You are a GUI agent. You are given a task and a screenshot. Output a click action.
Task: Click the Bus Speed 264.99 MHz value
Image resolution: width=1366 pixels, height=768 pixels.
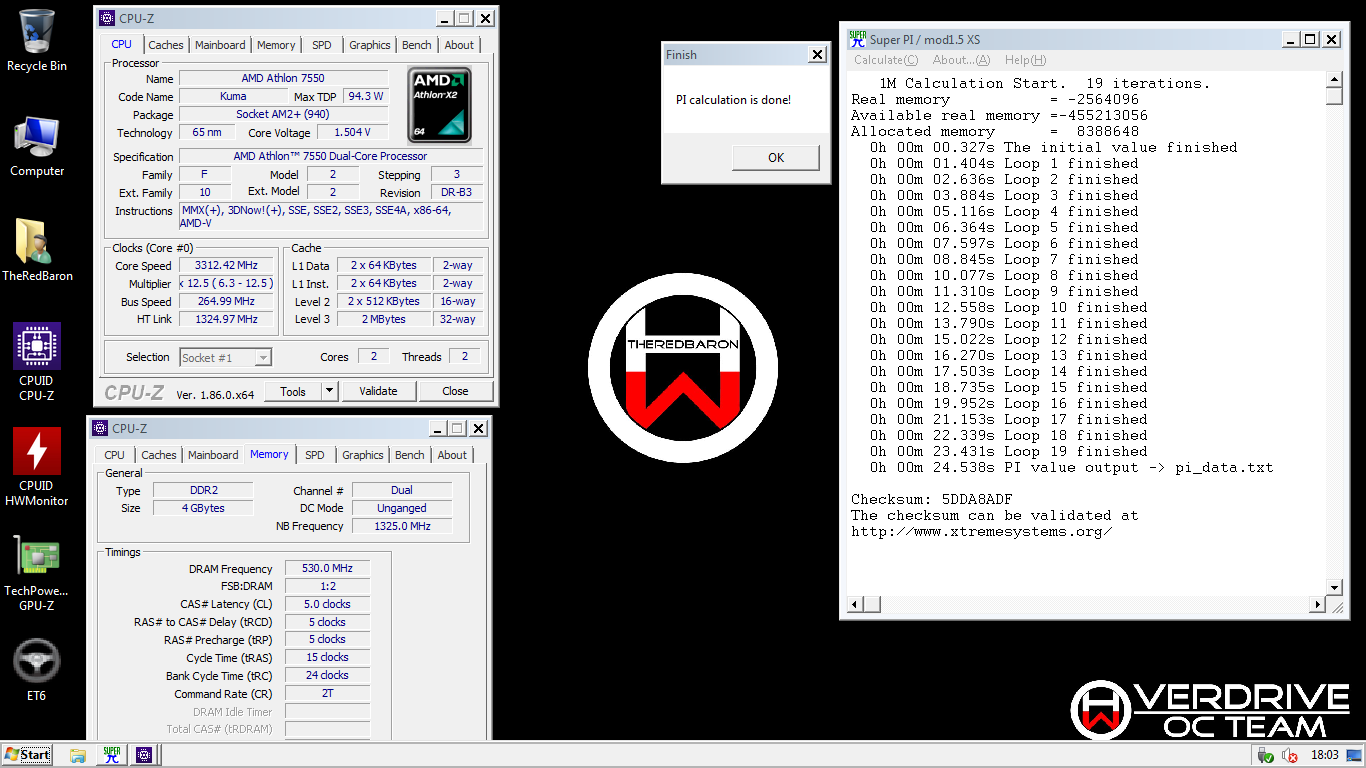226,301
